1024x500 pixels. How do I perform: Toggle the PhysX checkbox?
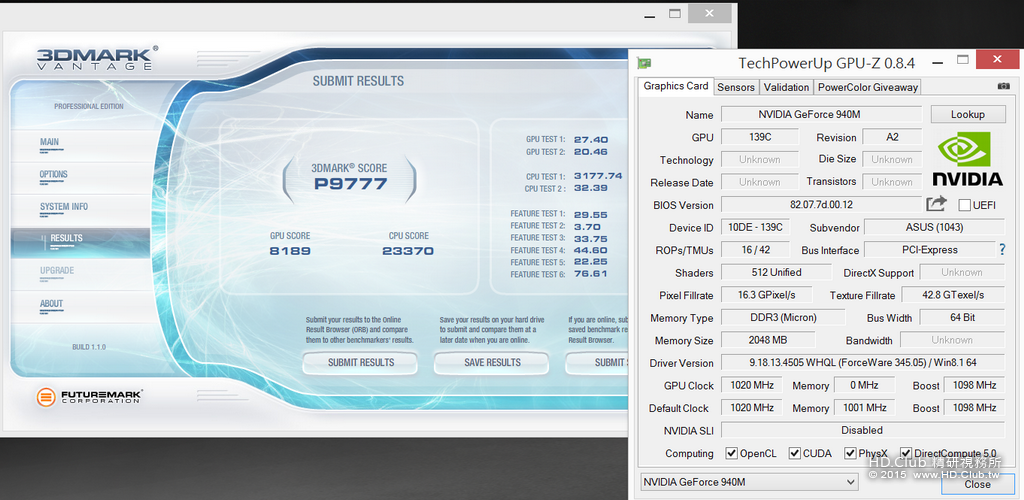[x=850, y=453]
